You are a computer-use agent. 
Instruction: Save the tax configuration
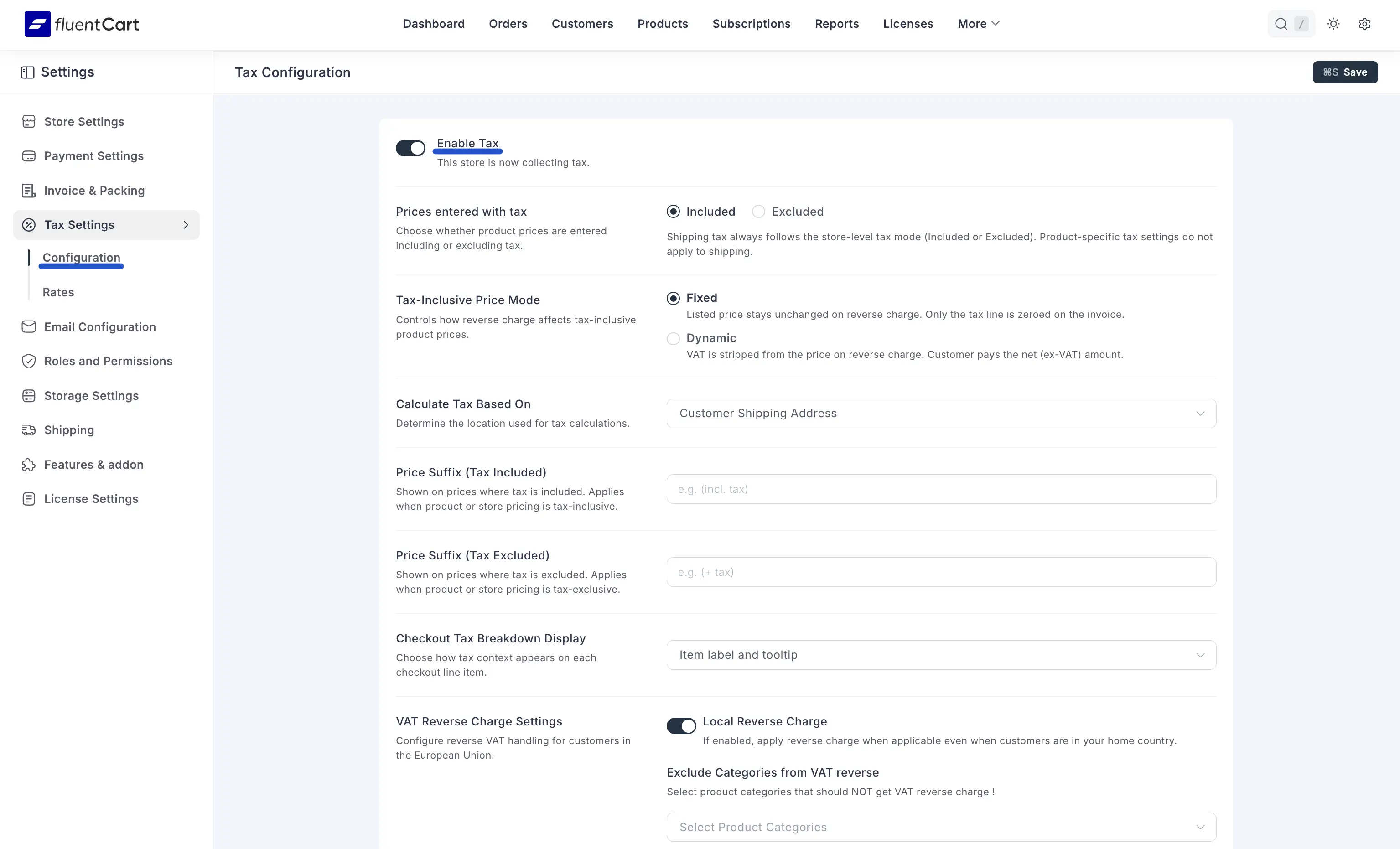point(1345,72)
